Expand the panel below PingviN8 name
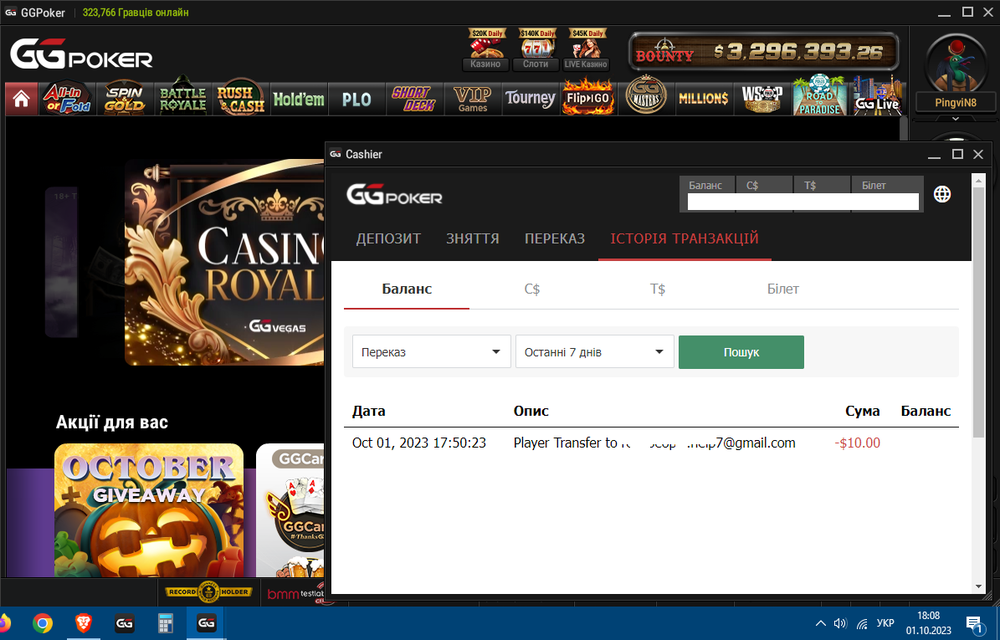 (x=955, y=119)
